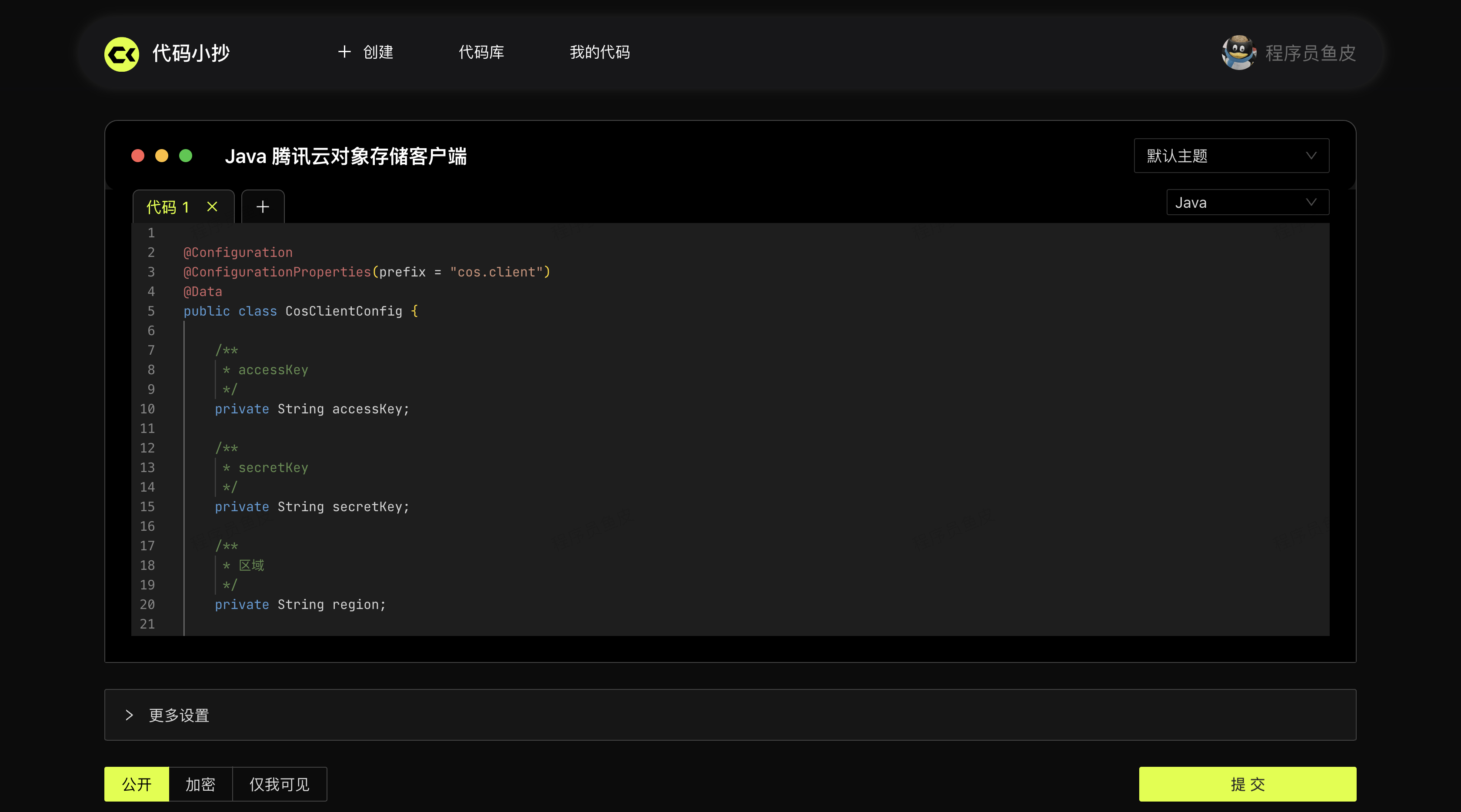Open the 我的代码 menu item

[x=600, y=52]
